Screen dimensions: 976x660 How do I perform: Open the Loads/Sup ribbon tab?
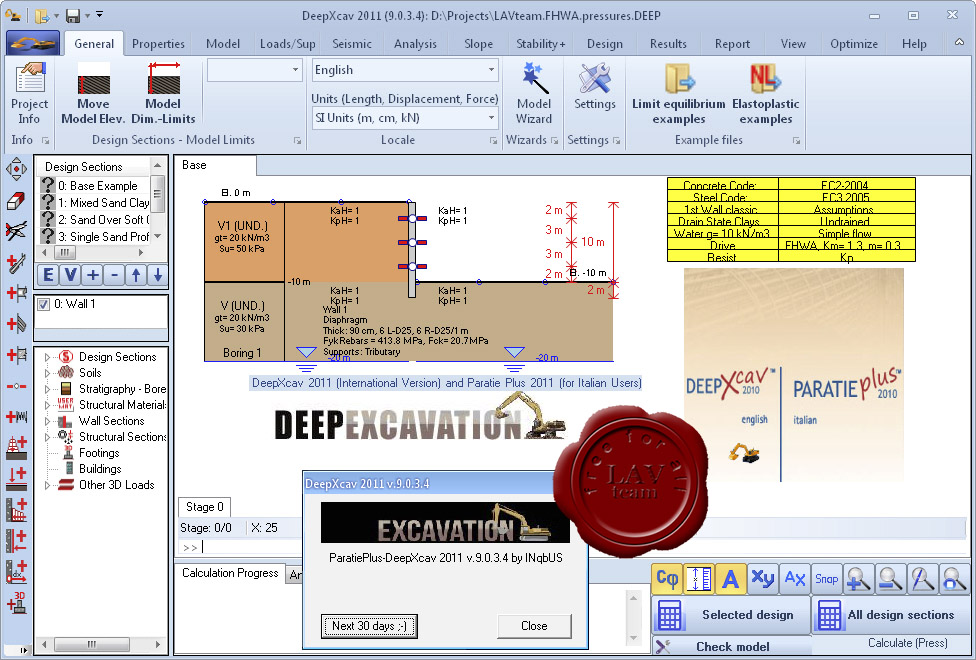288,44
